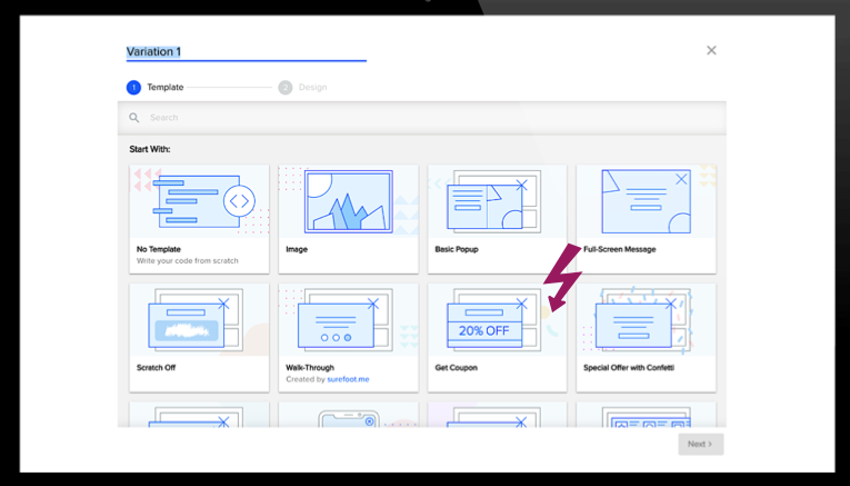
Task: Click the Get Coupon template label
Action: [456, 368]
